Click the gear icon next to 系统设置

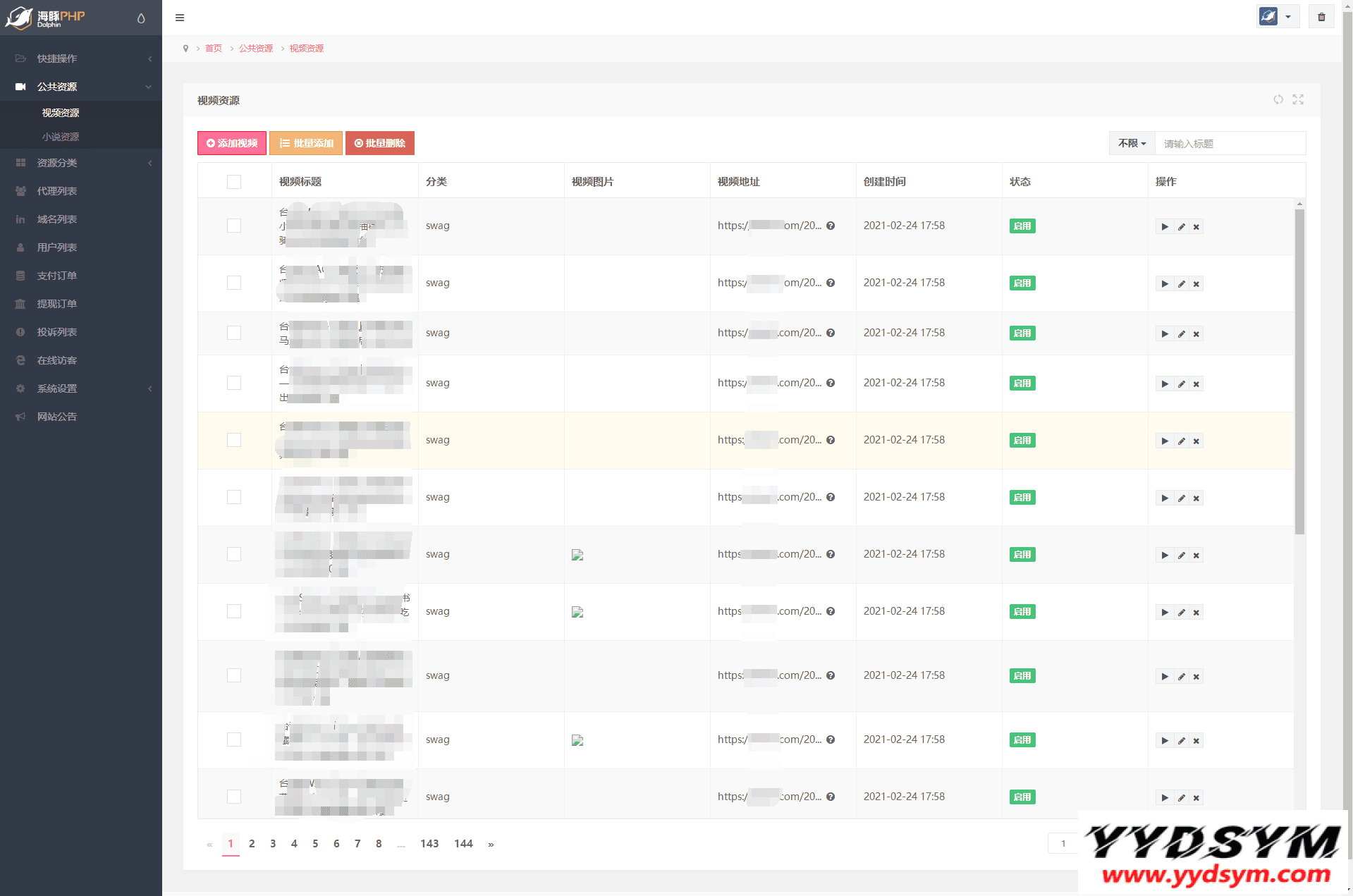click(20, 388)
